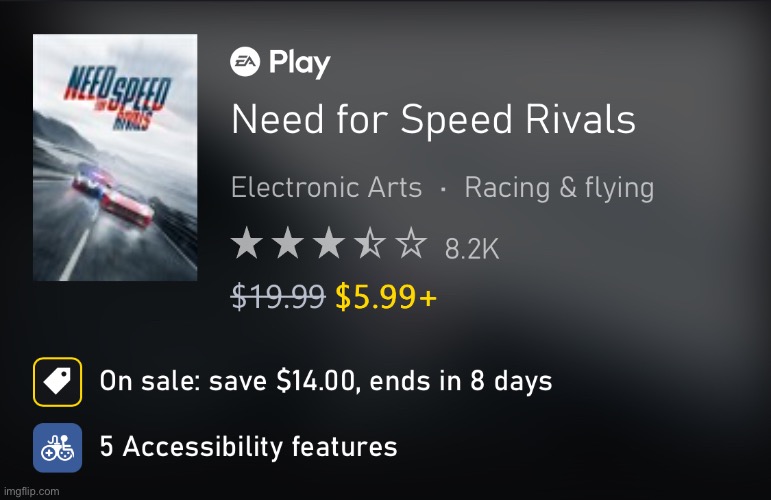Select the second rating star
Image resolution: width=771 pixels, height=500 pixels.
[x=288, y=244]
